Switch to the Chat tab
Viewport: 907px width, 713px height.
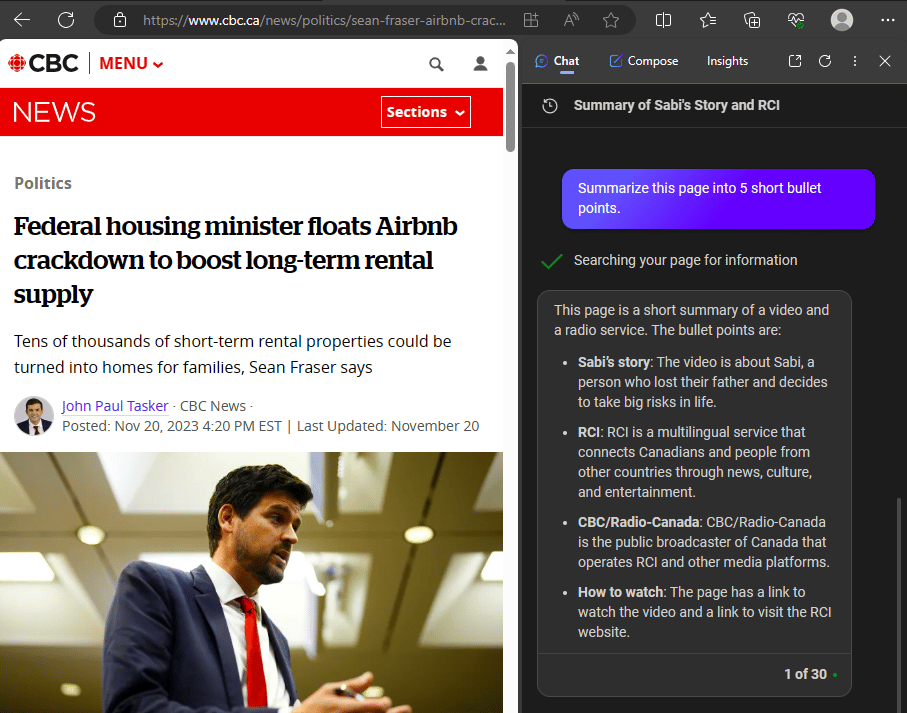[x=558, y=61]
